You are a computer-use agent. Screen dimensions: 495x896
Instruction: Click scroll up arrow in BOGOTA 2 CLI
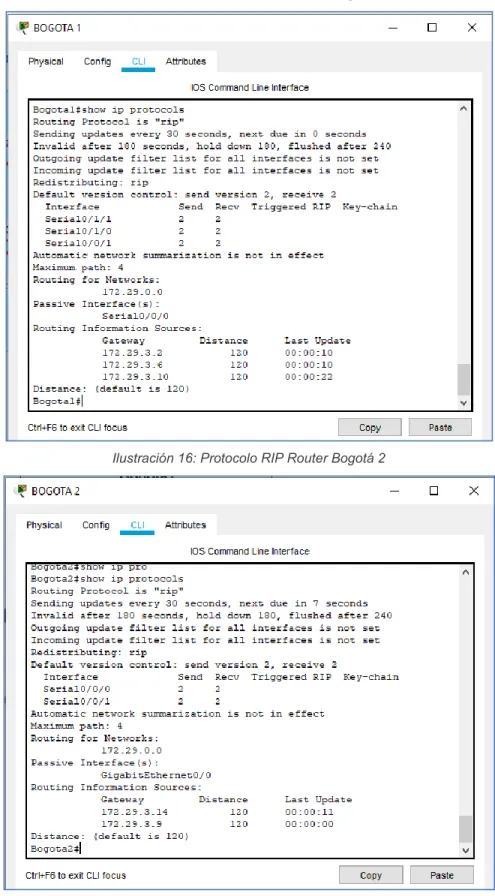pyautogui.click(x=465, y=572)
